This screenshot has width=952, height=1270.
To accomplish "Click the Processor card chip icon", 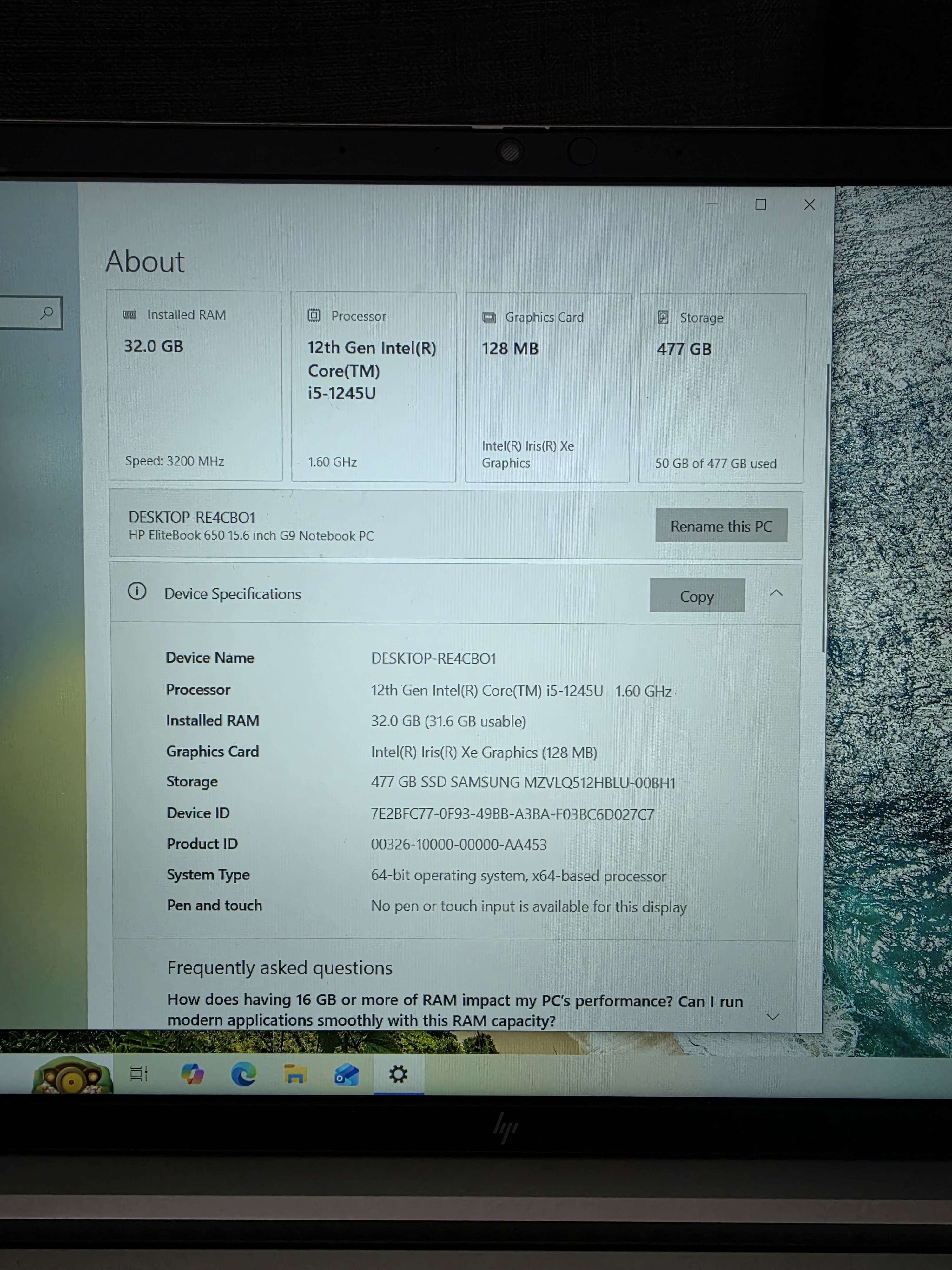I will pyautogui.click(x=314, y=315).
